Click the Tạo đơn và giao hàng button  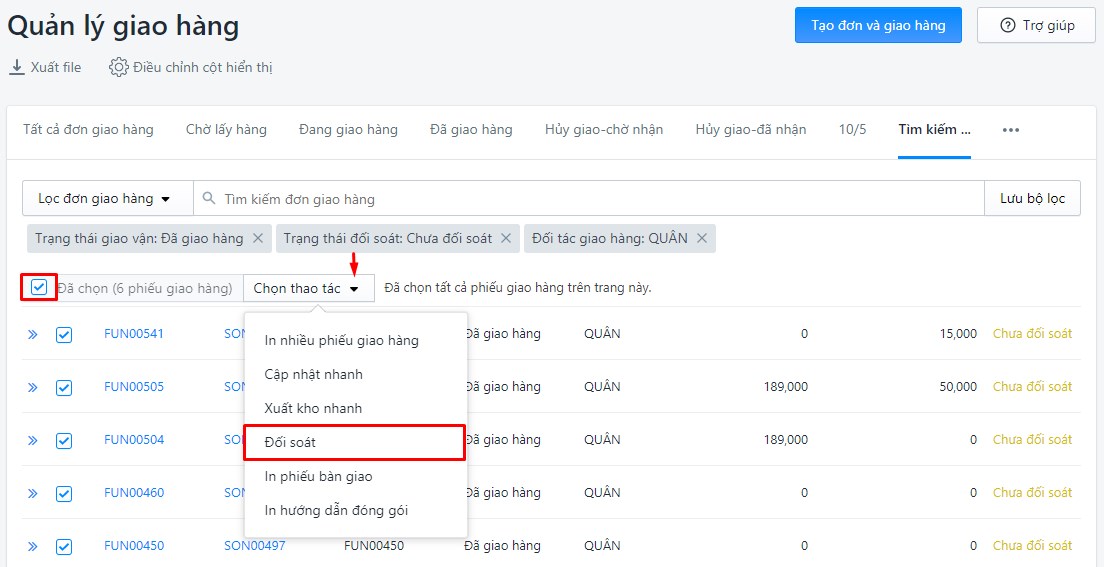[x=878, y=25]
